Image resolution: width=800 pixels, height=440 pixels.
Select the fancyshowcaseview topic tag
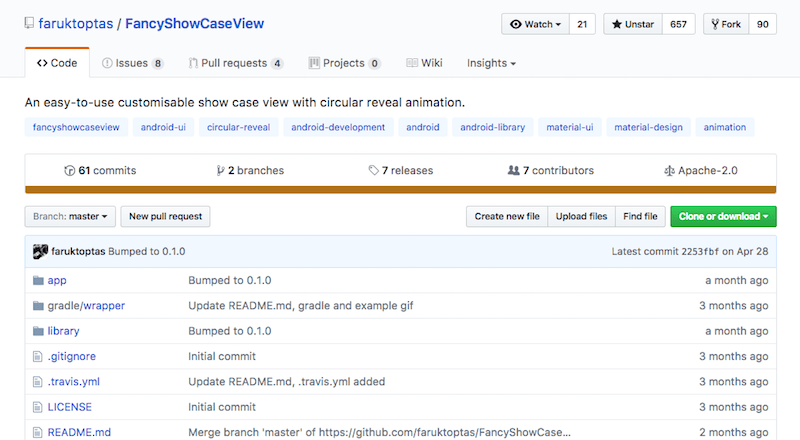tap(76, 127)
